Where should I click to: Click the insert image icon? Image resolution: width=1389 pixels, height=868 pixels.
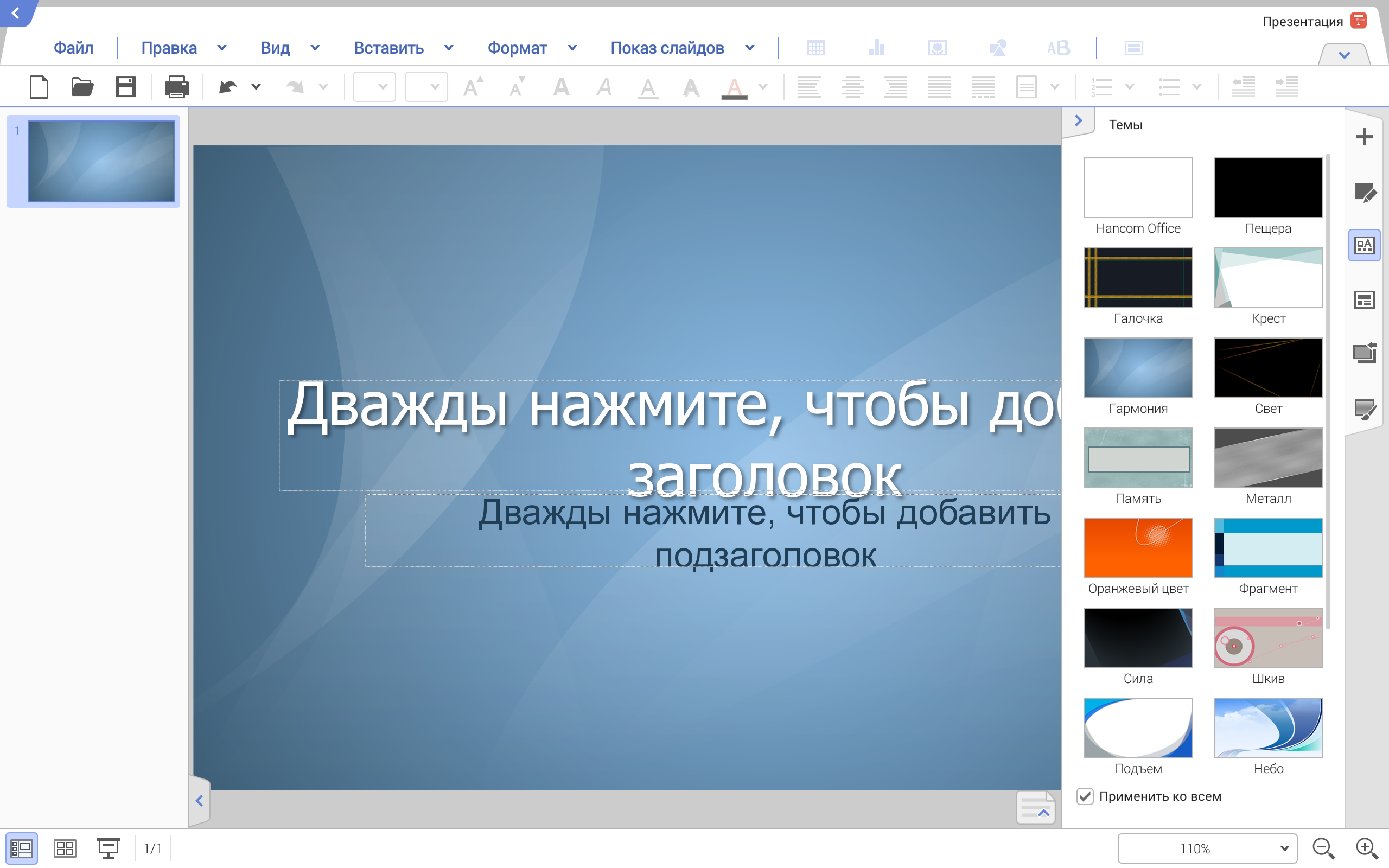[x=937, y=48]
